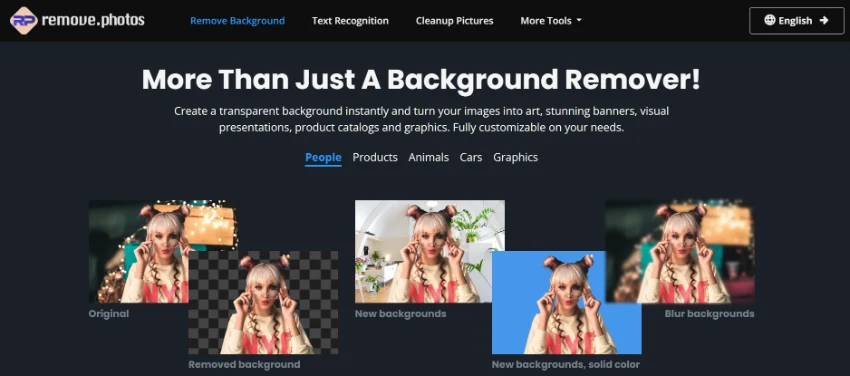Click the RP diamond logo icon
Image resolution: width=850 pixels, height=376 pixels.
tap(24, 21)
